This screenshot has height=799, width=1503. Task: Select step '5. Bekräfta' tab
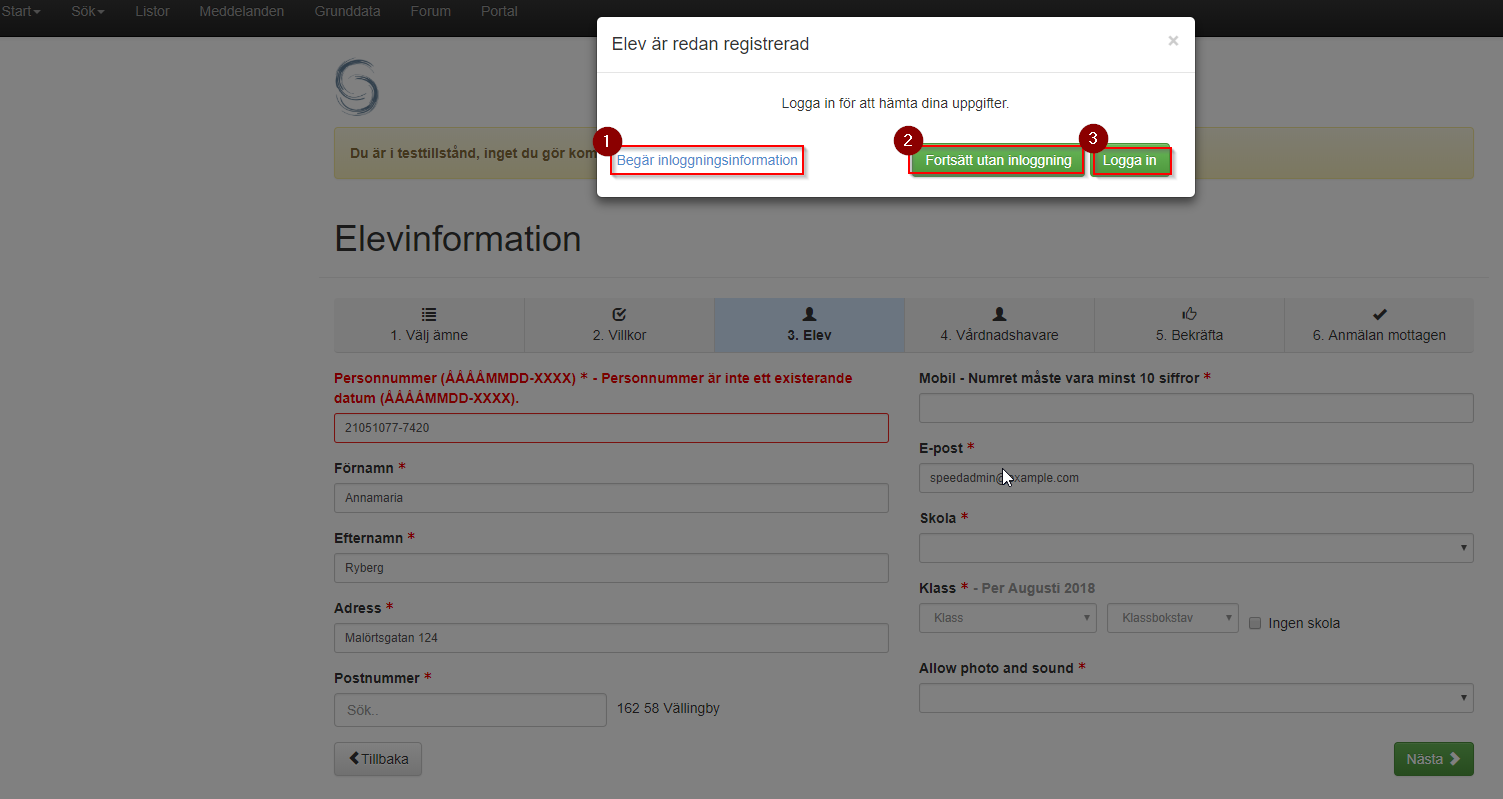click(1189, 325)
